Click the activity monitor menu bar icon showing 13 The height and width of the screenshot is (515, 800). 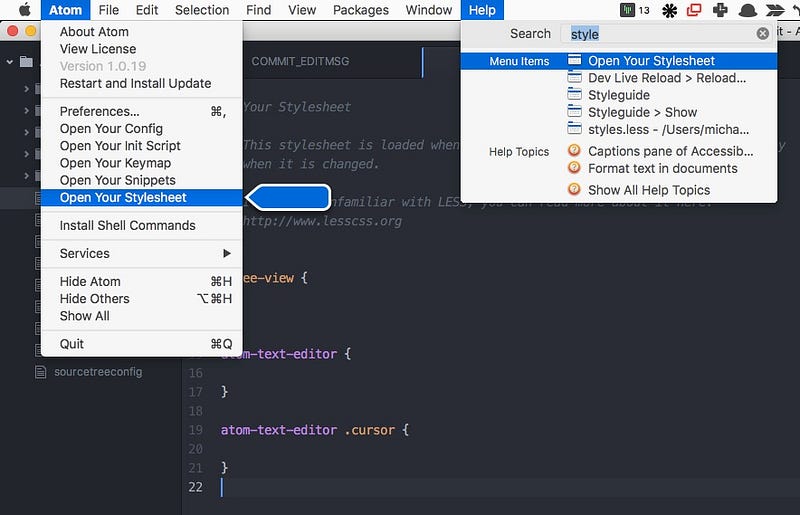click(635, 10)
